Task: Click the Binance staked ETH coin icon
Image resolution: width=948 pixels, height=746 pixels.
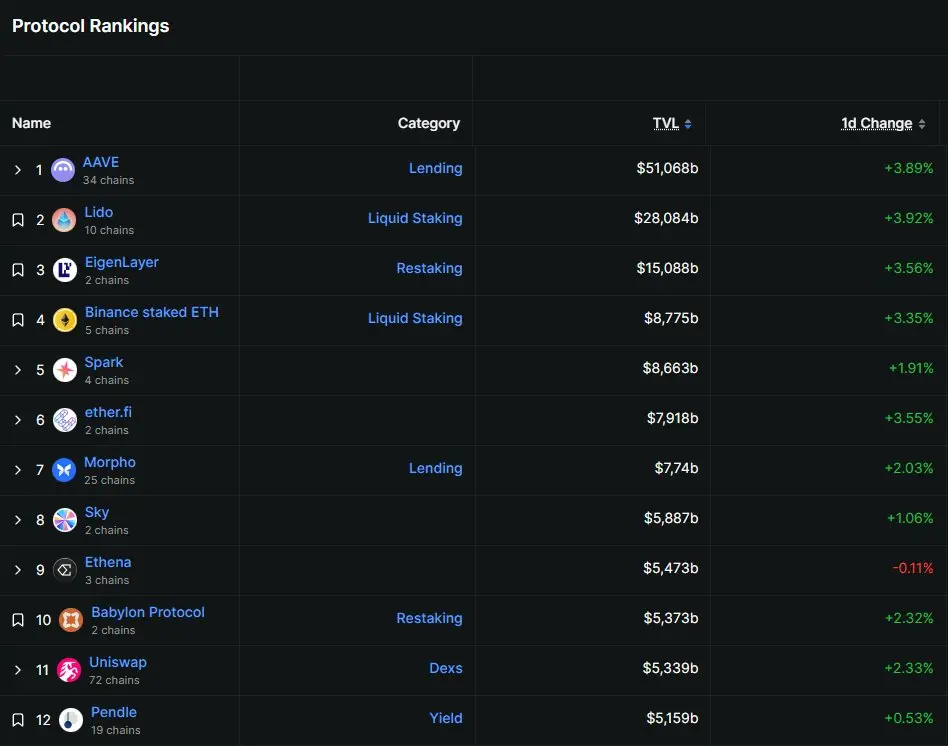Action: coord(65,320)
